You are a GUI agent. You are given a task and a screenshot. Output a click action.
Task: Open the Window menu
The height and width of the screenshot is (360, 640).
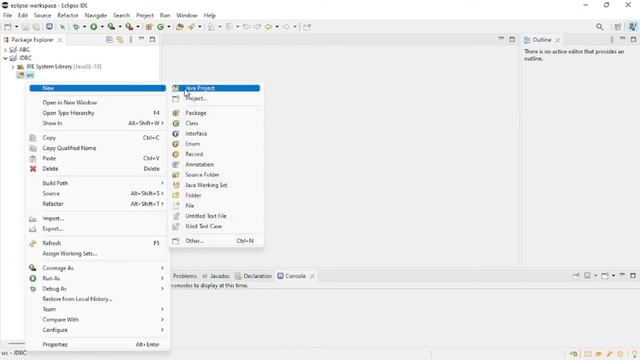pos(187,16)
